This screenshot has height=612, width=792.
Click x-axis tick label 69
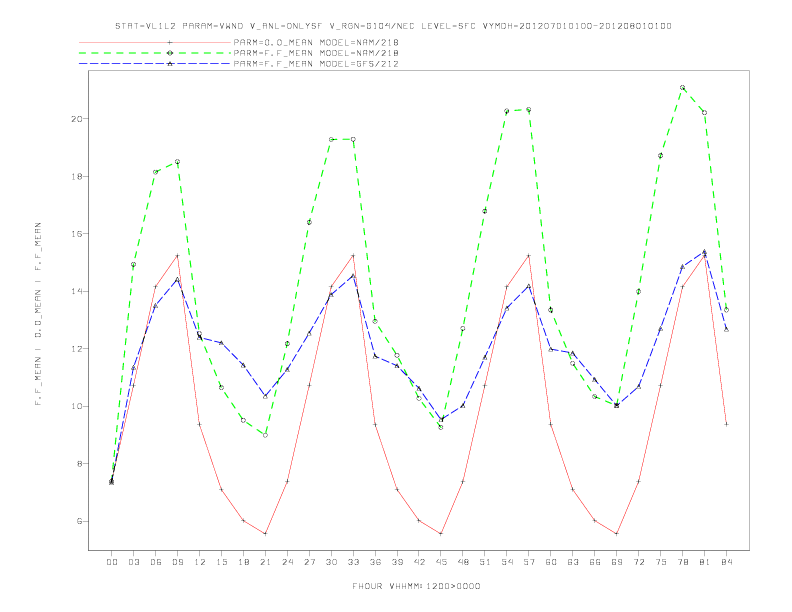pos(617,562)
